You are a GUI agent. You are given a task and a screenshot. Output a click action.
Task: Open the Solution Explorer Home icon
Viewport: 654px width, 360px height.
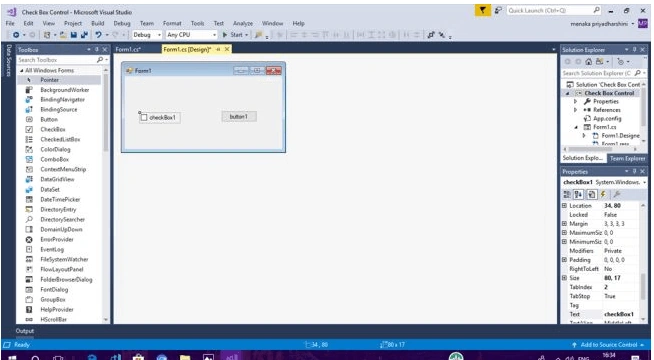[589, 62]
